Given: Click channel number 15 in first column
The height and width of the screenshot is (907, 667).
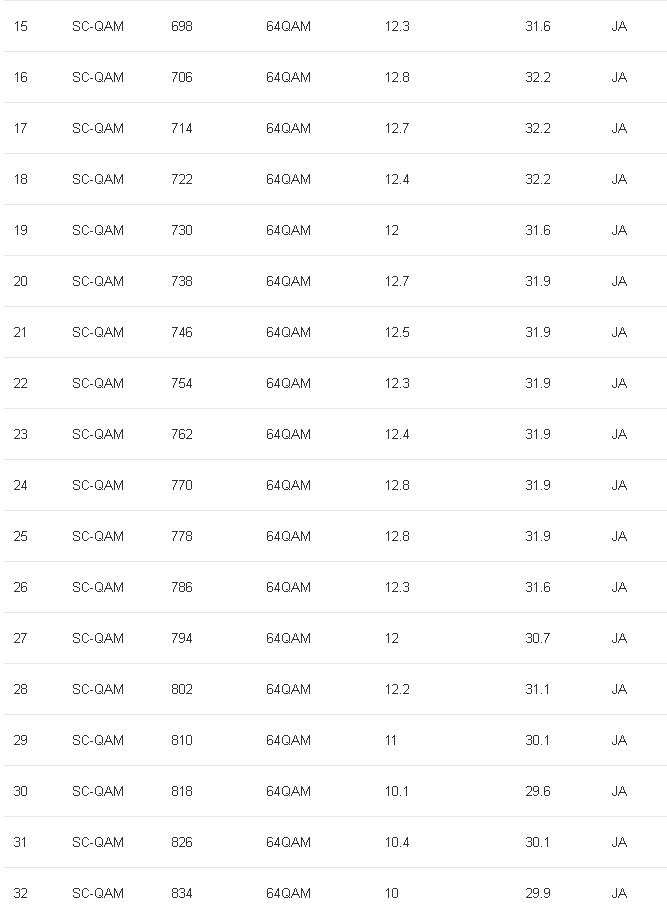Looking at the screenshot, I should [20, 26].
